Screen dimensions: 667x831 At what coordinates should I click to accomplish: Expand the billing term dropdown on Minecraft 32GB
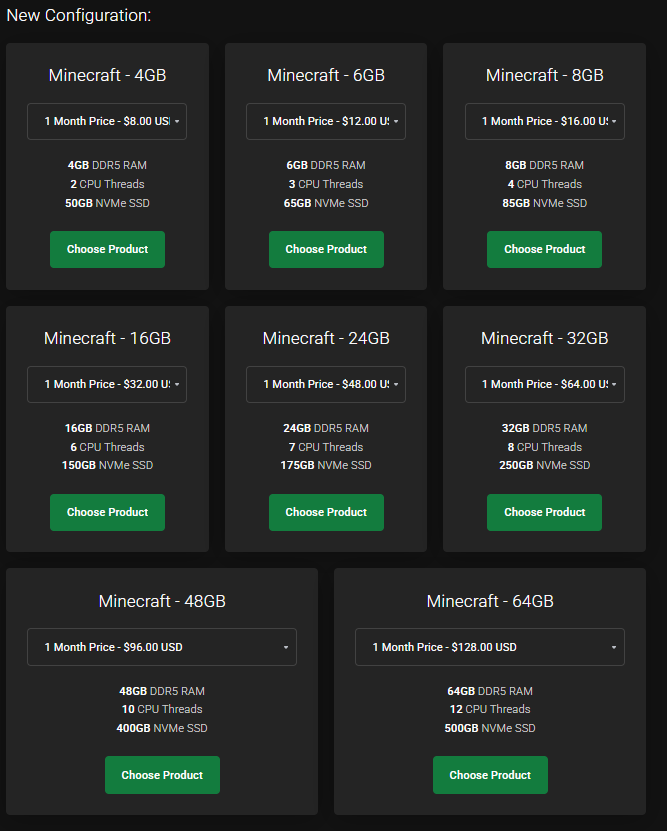click(x=544, y=384)
